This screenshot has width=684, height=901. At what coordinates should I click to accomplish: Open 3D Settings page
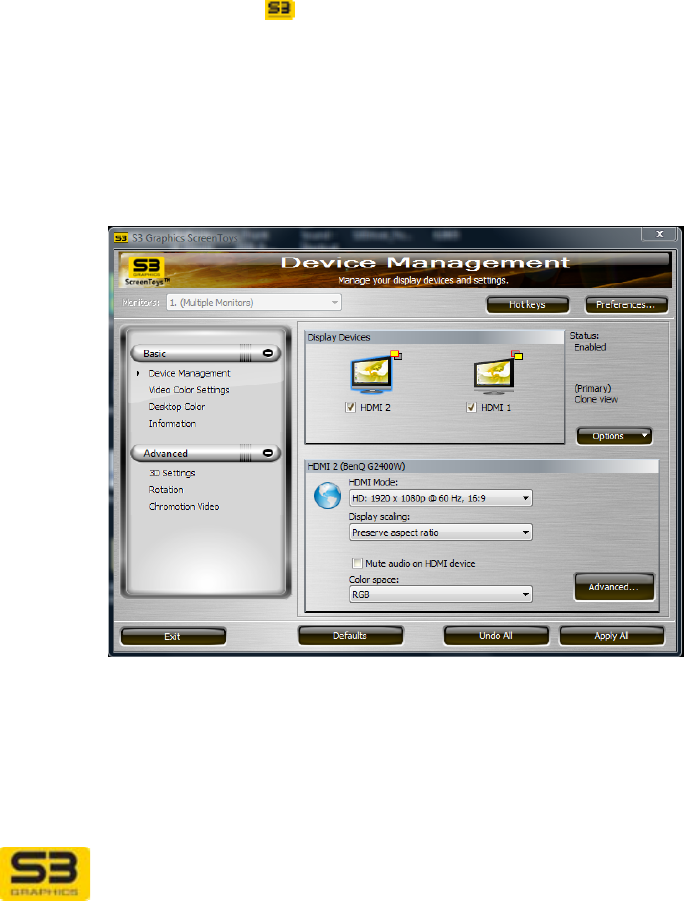click(172, 473)
